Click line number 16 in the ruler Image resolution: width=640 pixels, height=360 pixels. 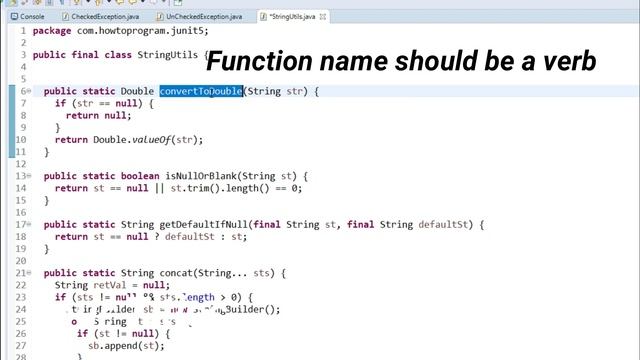pyautogui.click(x=21, y=212)
